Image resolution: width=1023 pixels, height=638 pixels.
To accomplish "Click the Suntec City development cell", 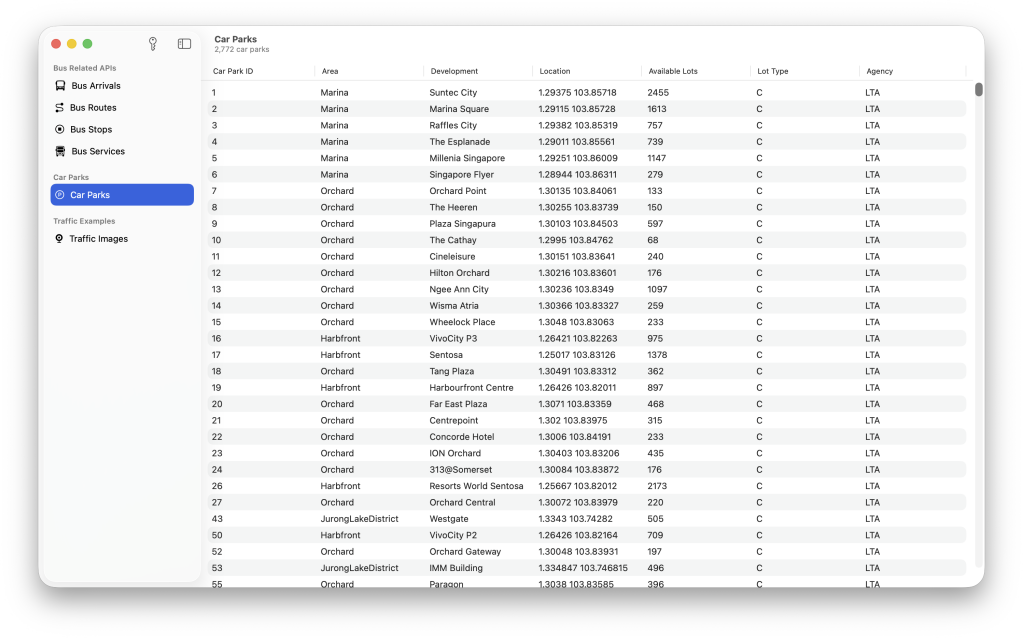I will (x=453, y=93).
